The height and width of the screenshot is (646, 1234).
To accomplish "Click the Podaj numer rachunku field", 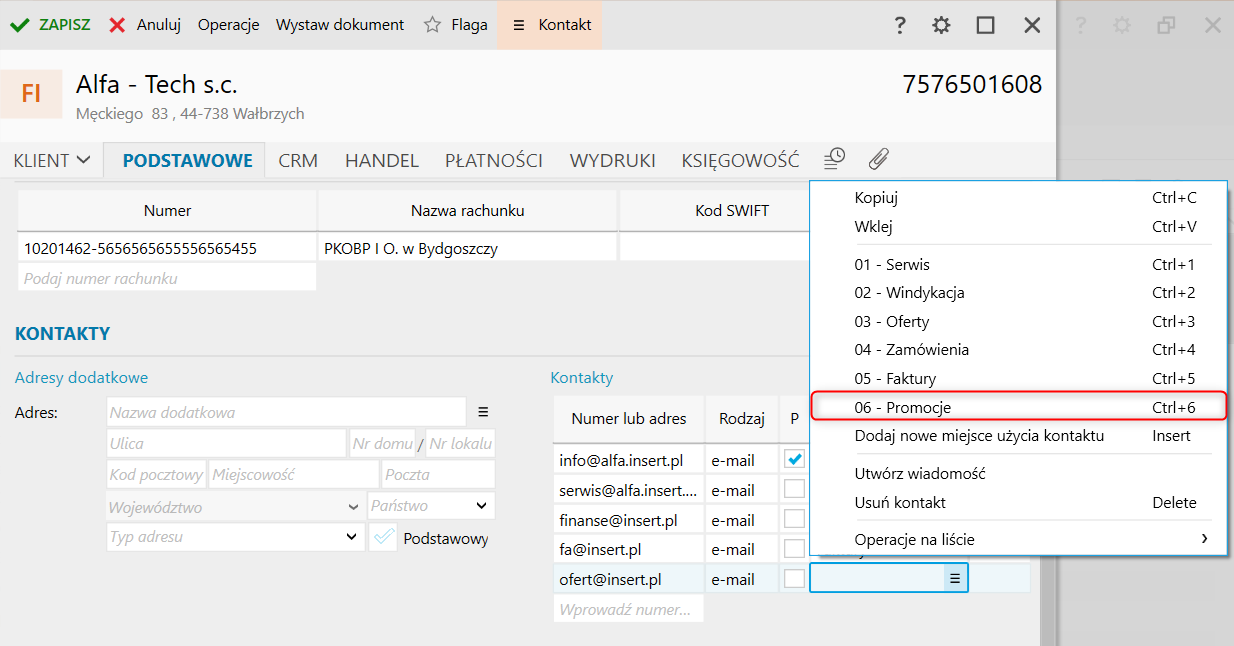I will (x=167, y=278).
